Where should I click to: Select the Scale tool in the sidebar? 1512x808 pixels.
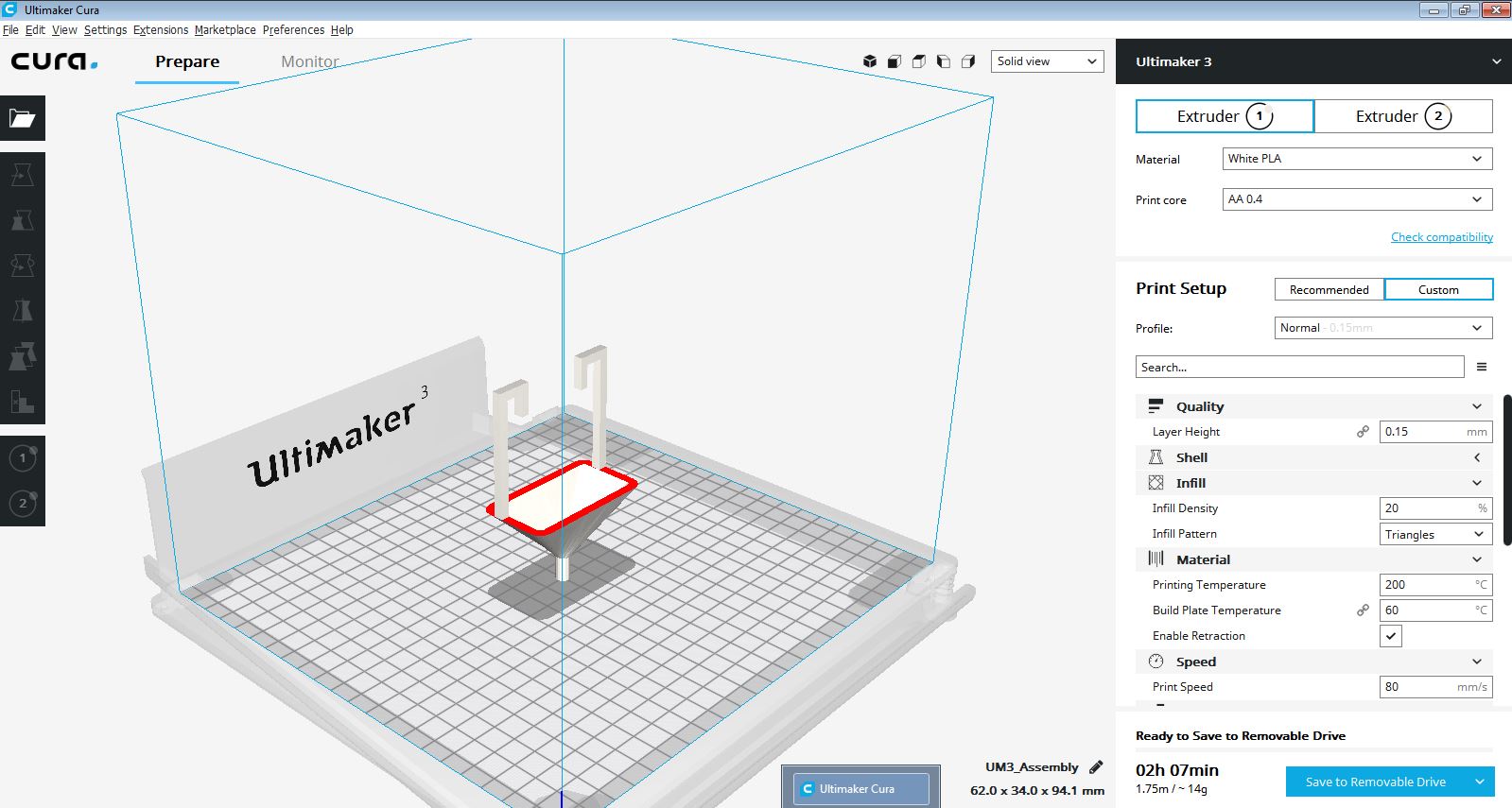click(x=23, y=220)
